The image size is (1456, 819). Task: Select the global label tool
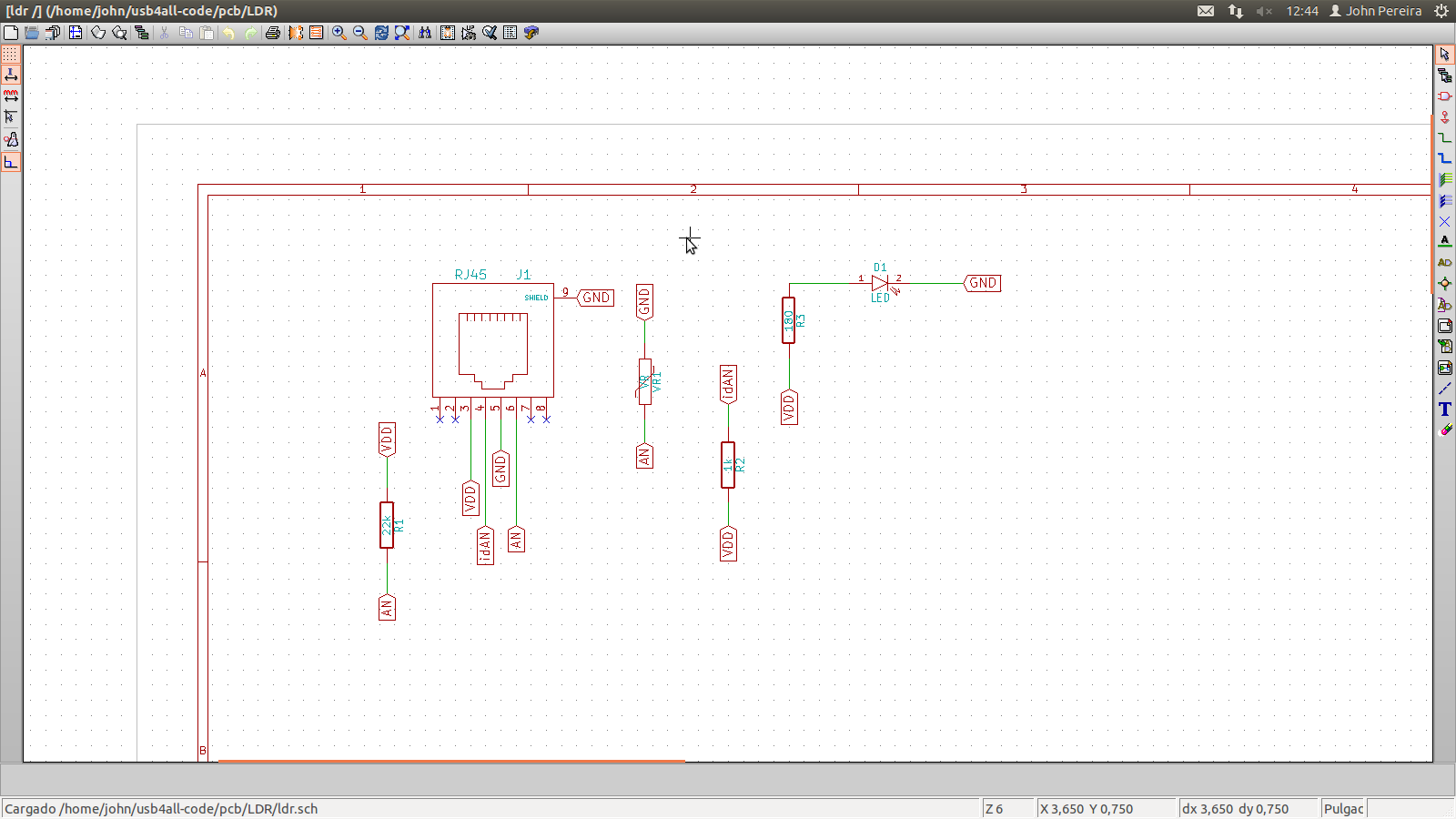pos(1445,262)
